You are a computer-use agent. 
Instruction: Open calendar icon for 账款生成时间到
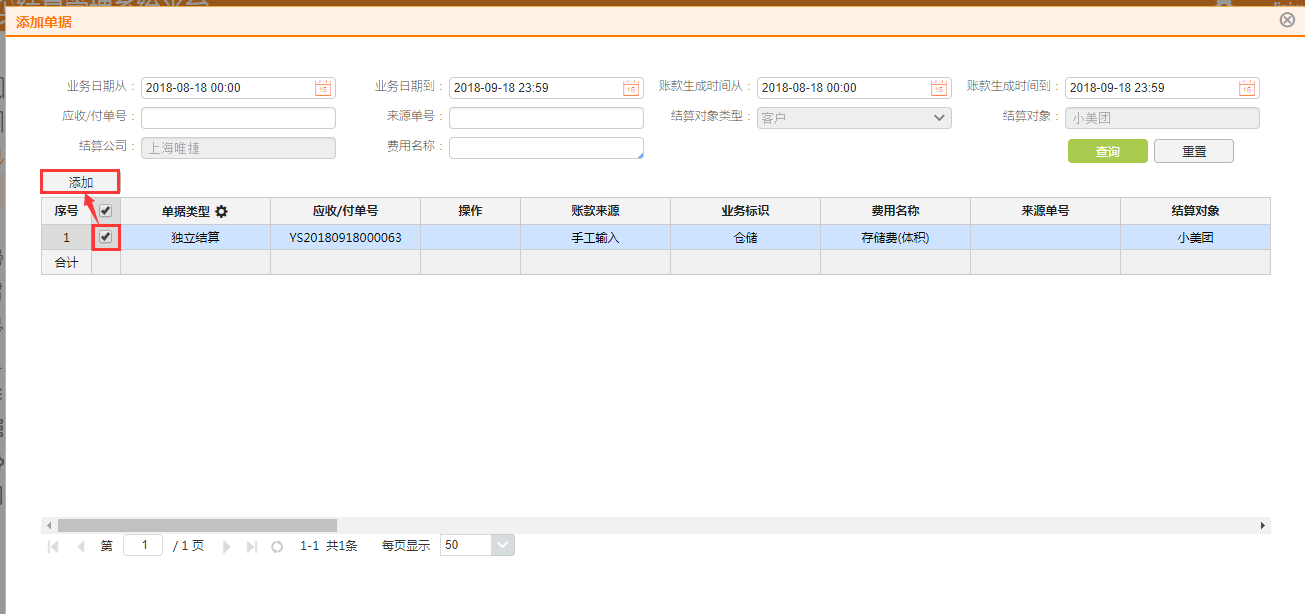(x=1247, y=88)
